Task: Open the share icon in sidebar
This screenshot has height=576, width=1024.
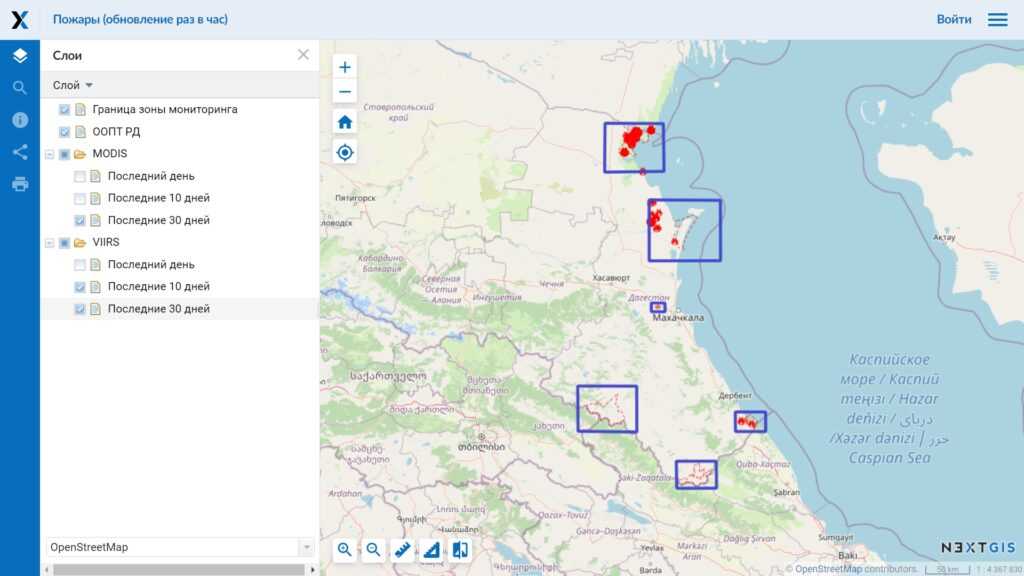Action: (20, 152)
